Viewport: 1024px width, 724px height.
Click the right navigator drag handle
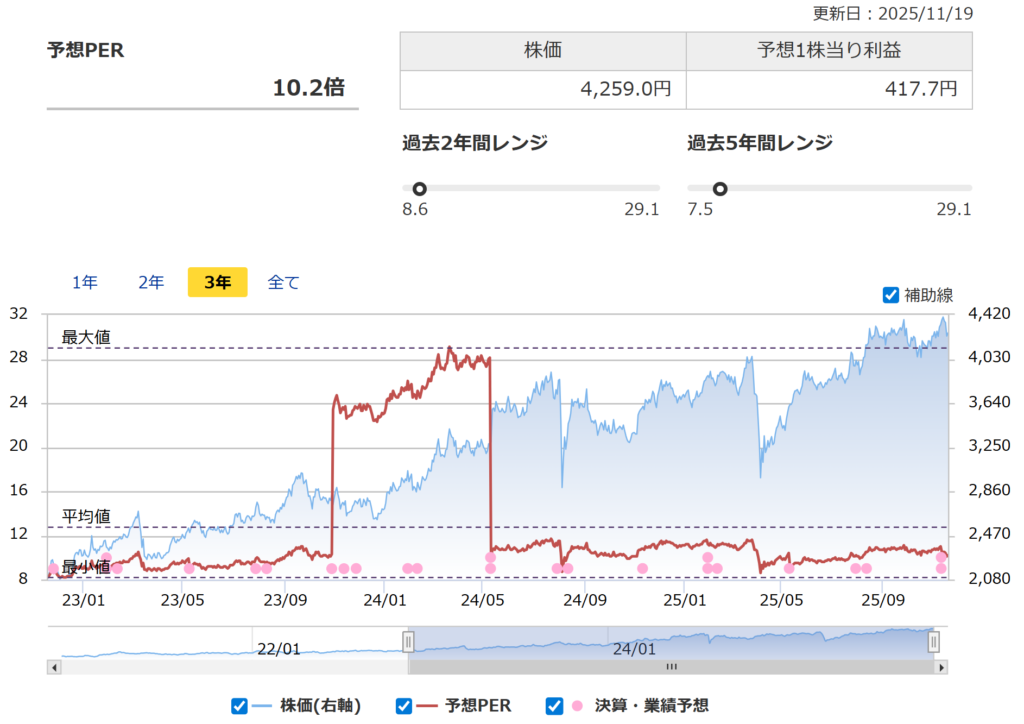click(934, 640)
